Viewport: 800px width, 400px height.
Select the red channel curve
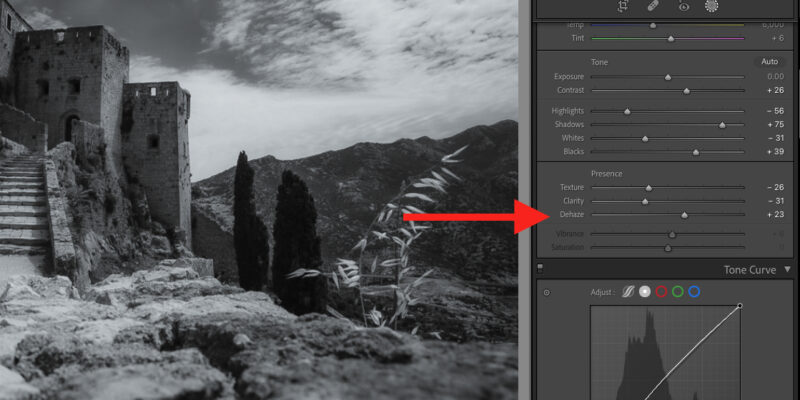click(661, 292)
